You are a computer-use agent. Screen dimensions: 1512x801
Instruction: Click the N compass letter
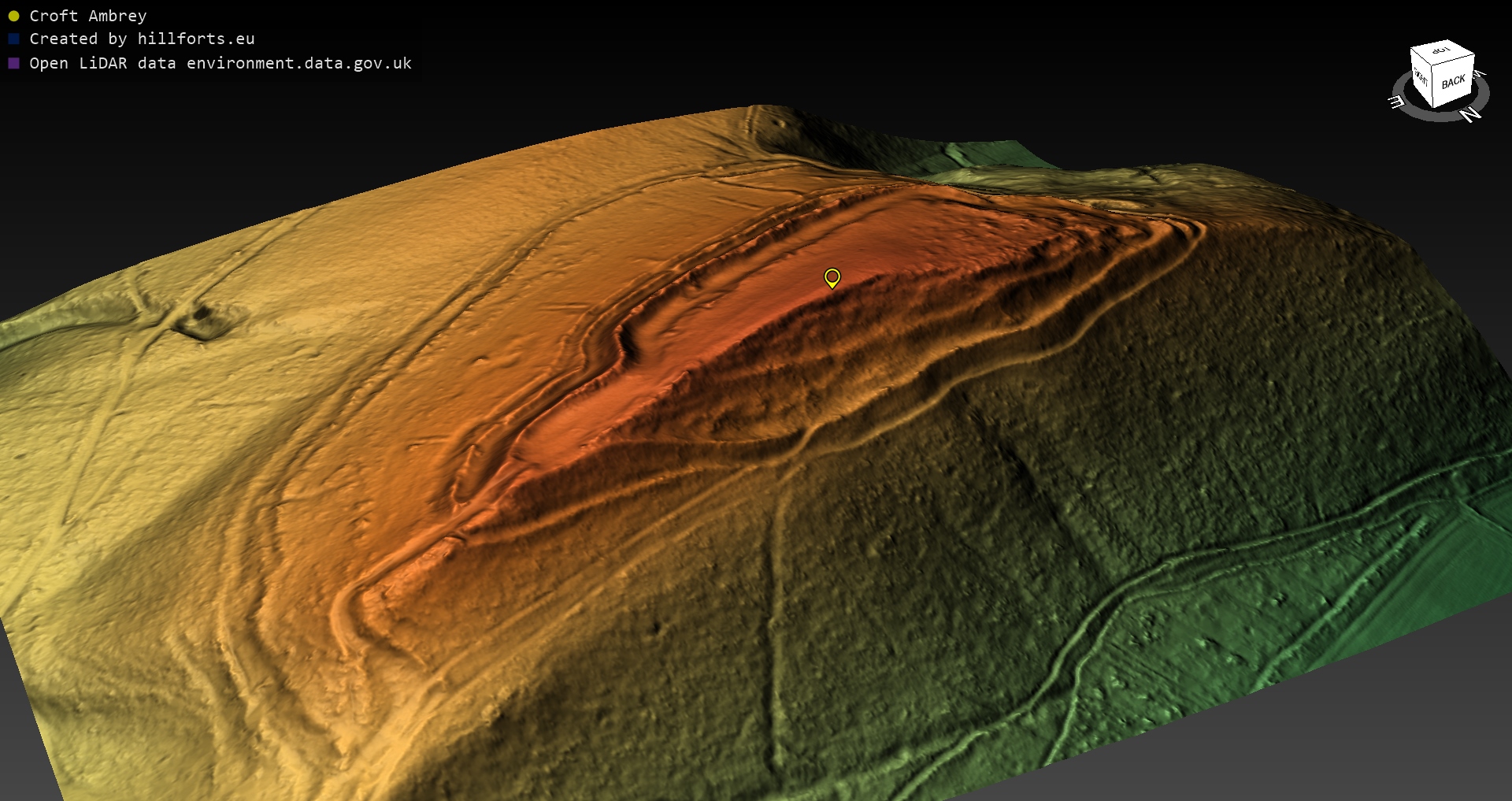click(x=1469, y=115)
